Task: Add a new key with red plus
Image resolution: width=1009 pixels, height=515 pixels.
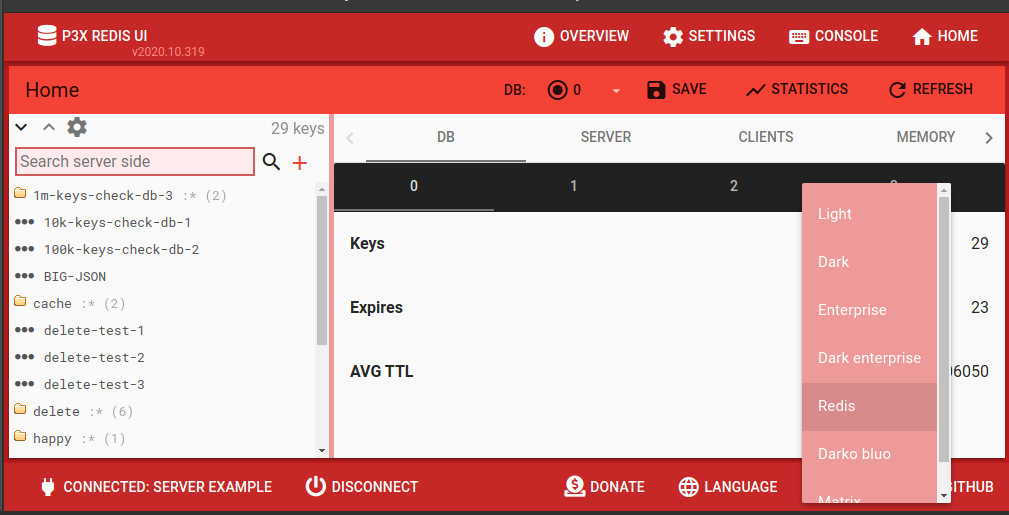Action: 299,164
